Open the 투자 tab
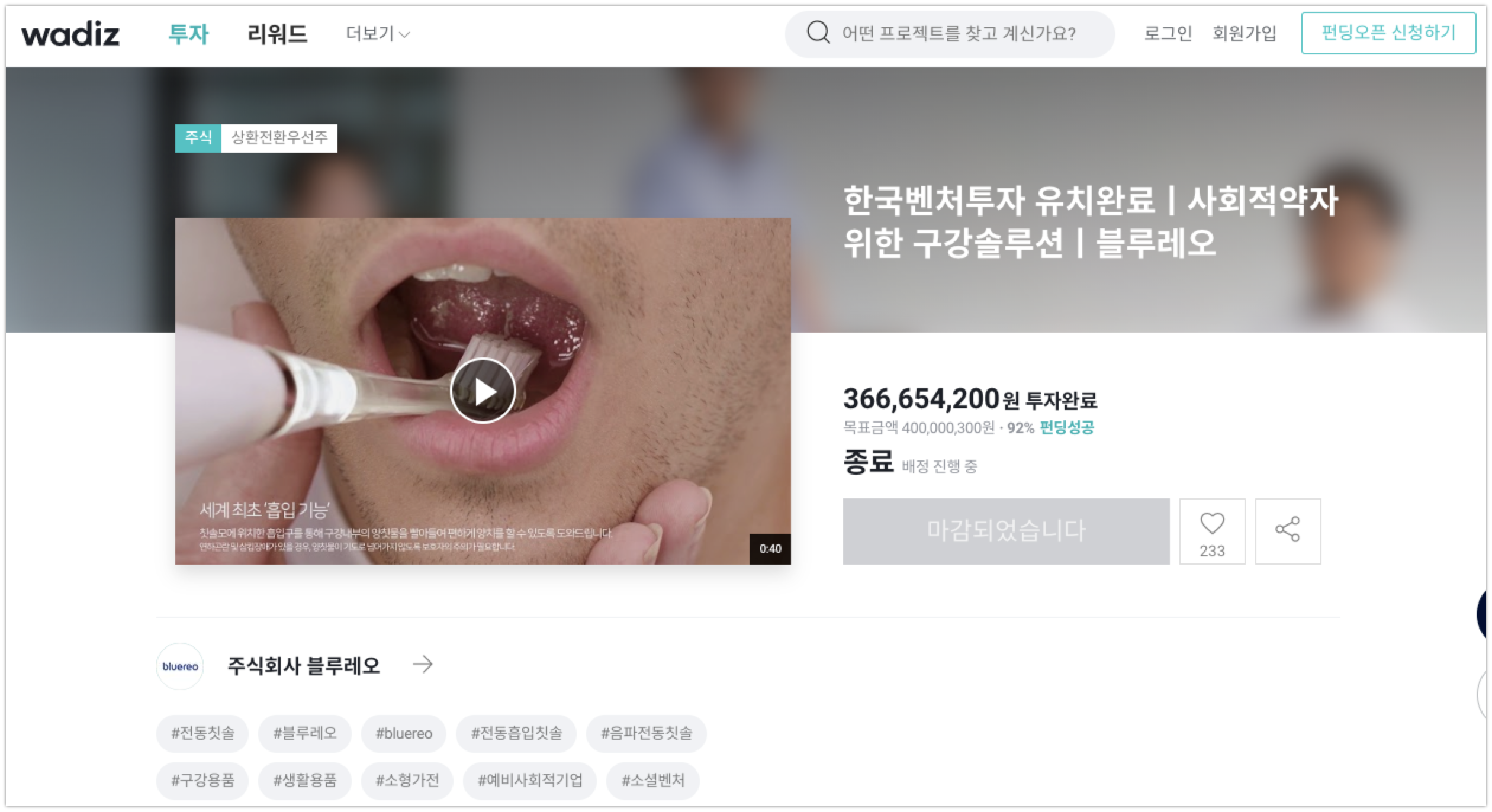1492x812 pixels. 188,34
